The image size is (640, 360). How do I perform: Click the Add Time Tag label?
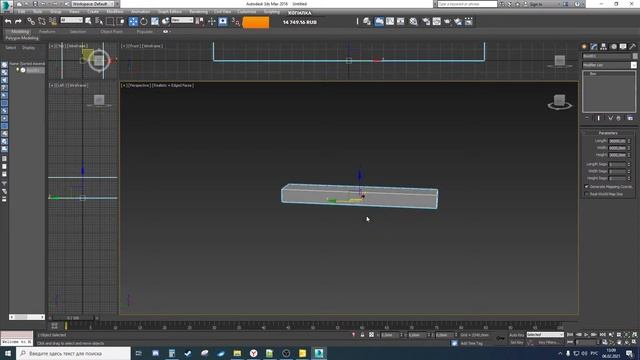[x=471, y=343]
